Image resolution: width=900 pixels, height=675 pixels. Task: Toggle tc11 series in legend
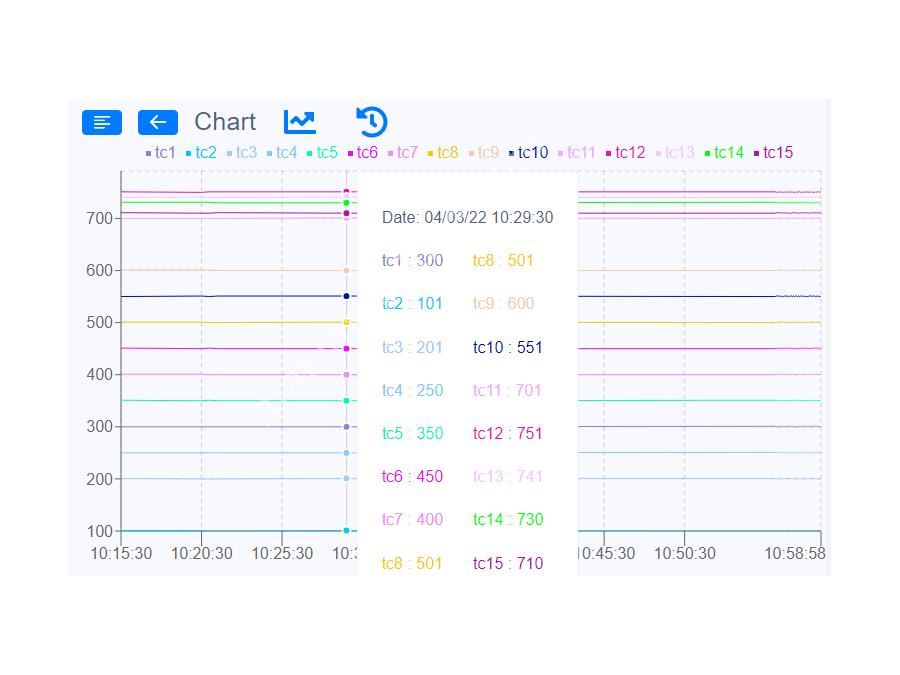[x=577, y=153]
